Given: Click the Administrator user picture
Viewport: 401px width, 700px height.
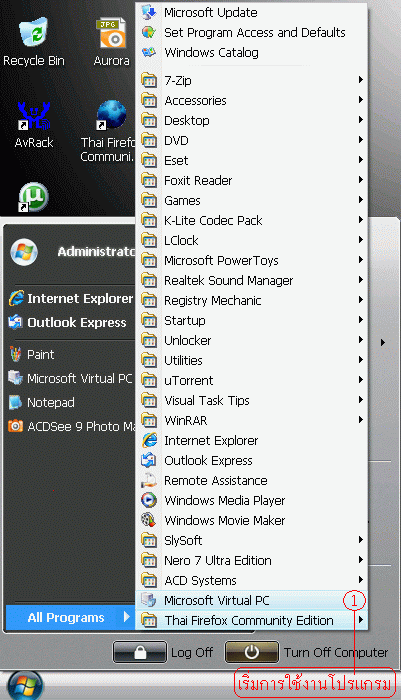Looking at the screenshot, I should click(24, 252).
